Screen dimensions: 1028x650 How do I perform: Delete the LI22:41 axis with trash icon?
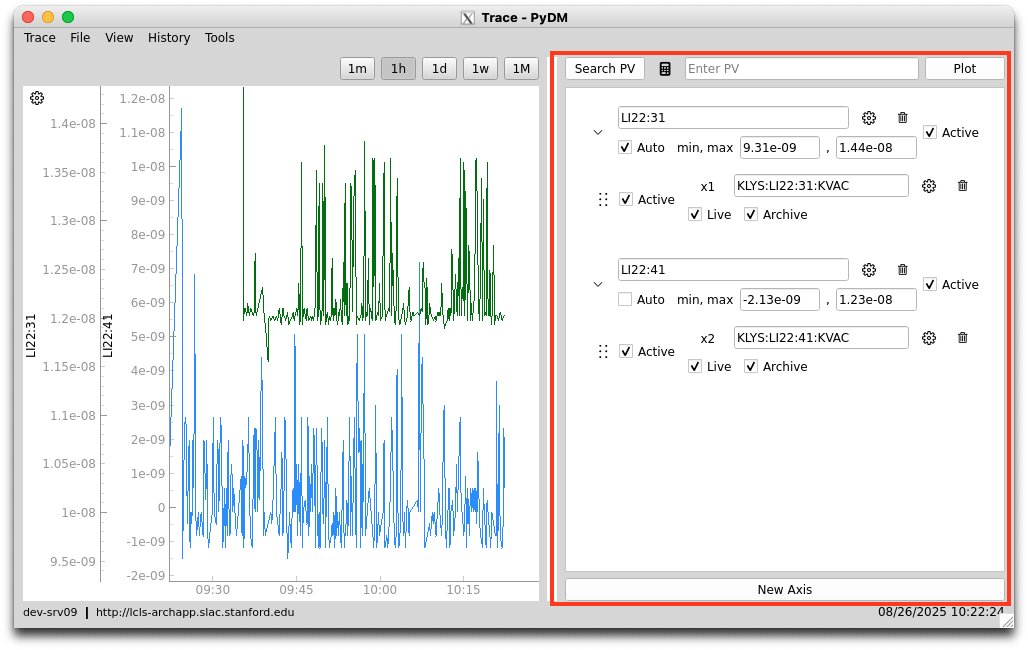903,270
